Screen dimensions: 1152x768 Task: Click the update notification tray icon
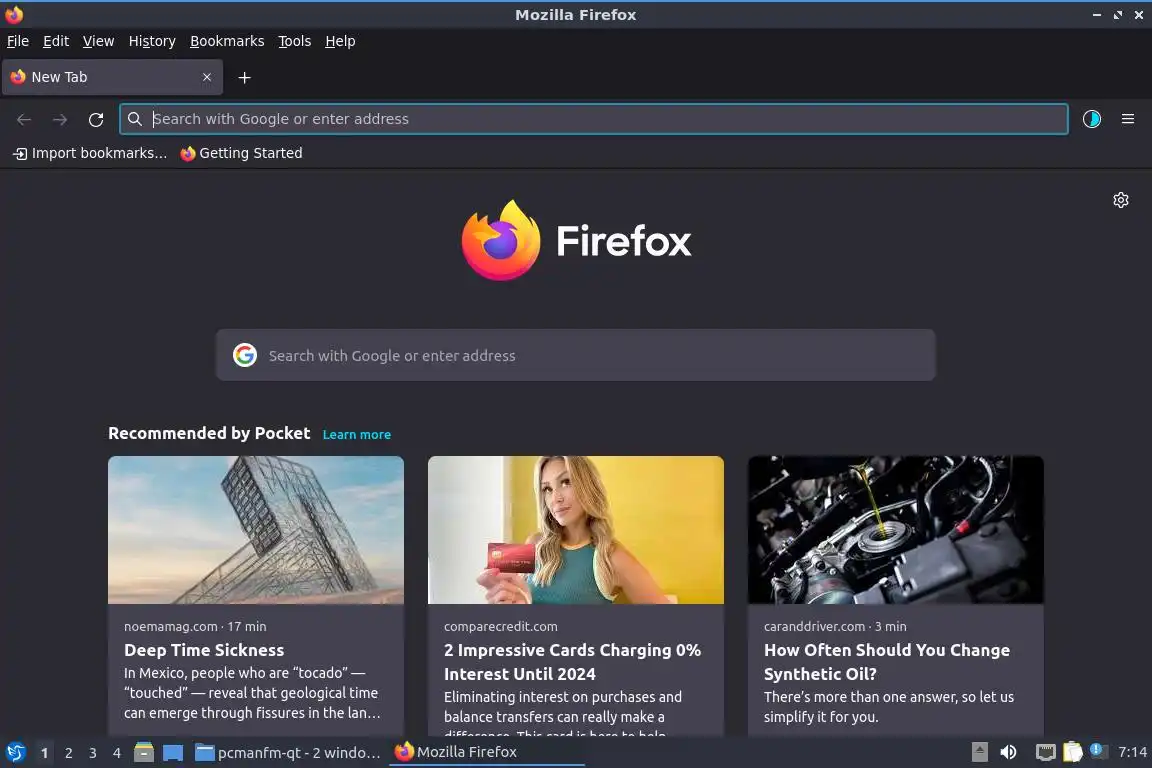point(1097,750)
